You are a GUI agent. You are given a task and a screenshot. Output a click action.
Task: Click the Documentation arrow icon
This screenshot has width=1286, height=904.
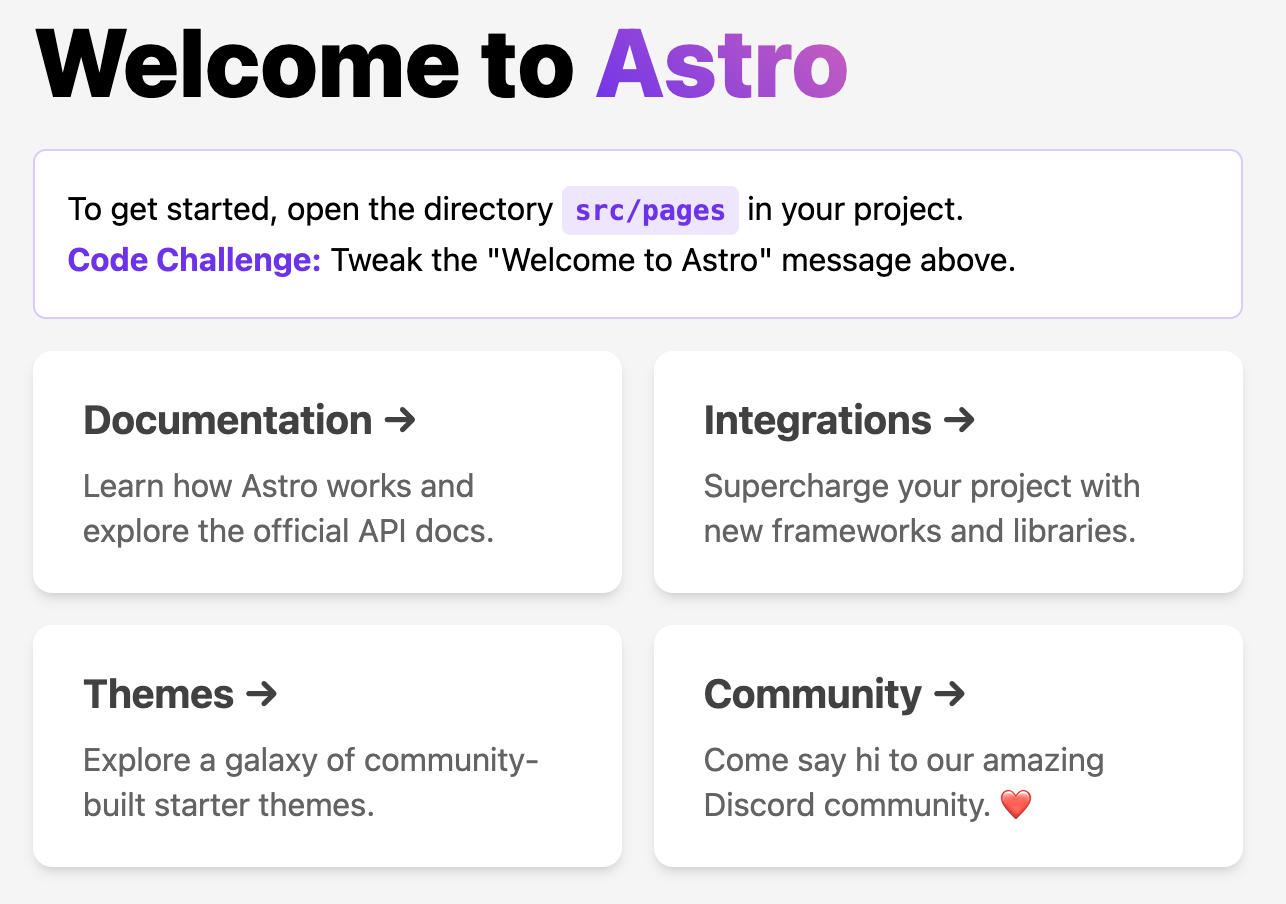(400, 420)
